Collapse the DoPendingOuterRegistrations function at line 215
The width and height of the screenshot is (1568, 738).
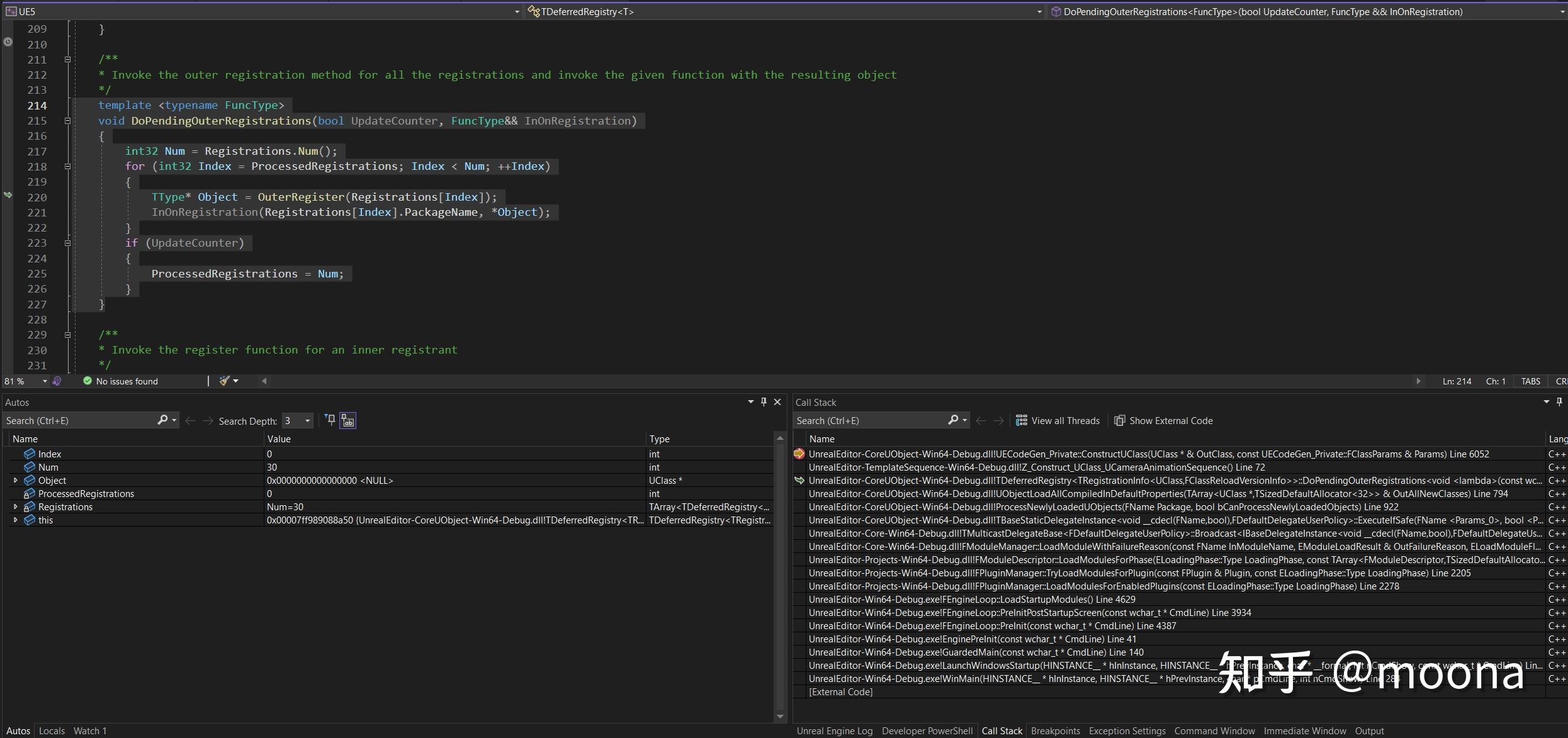67,121
